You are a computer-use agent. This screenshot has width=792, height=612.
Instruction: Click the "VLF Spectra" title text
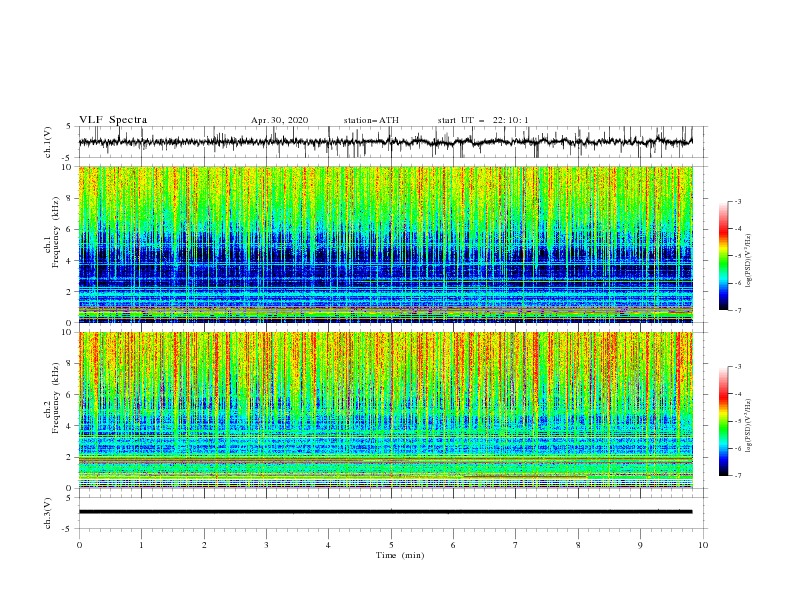point(113,120)
